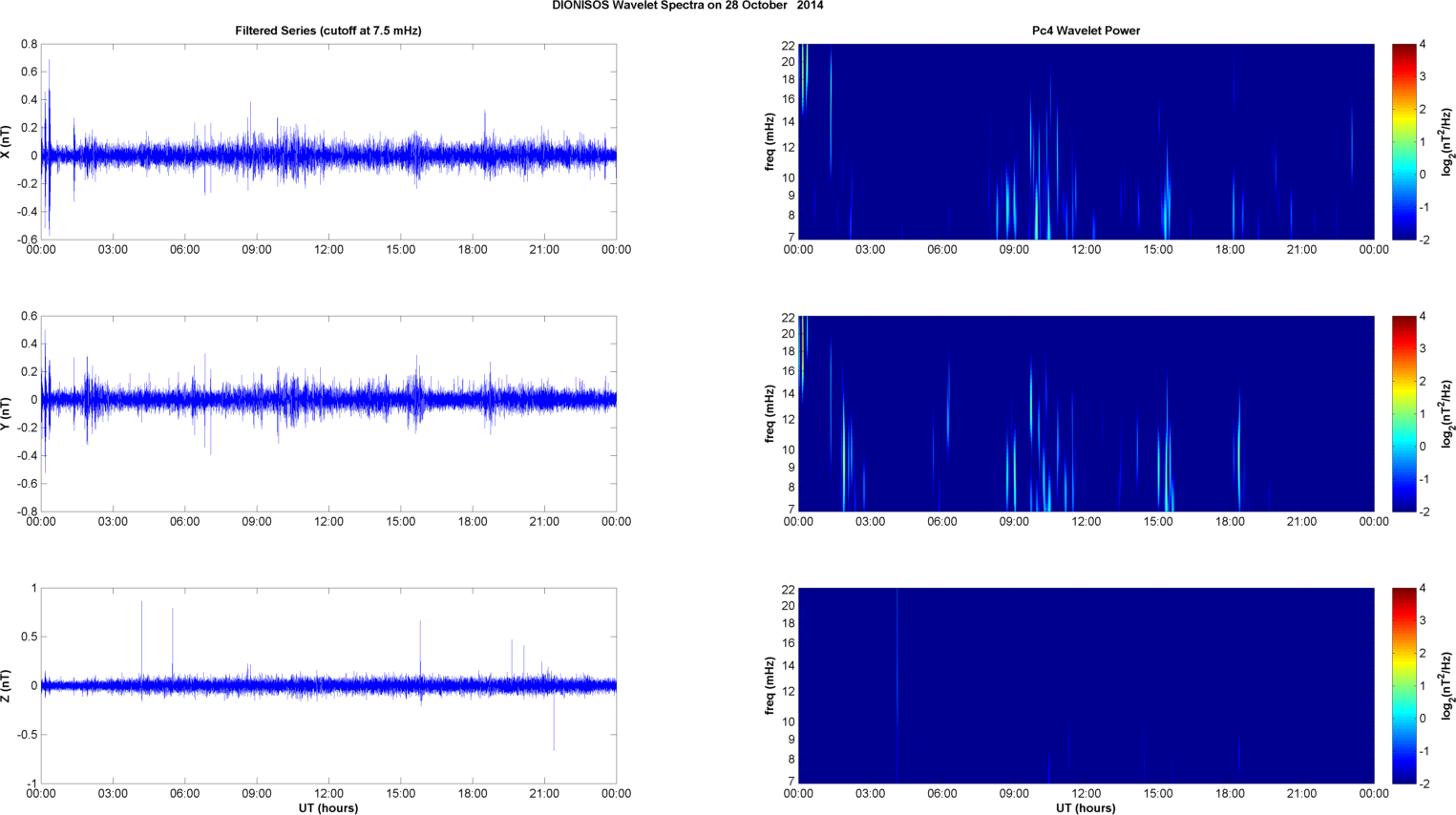Select the Y component filtered time series plot
The width and height of the screenshot is (1456, 815).
point(328,413)
